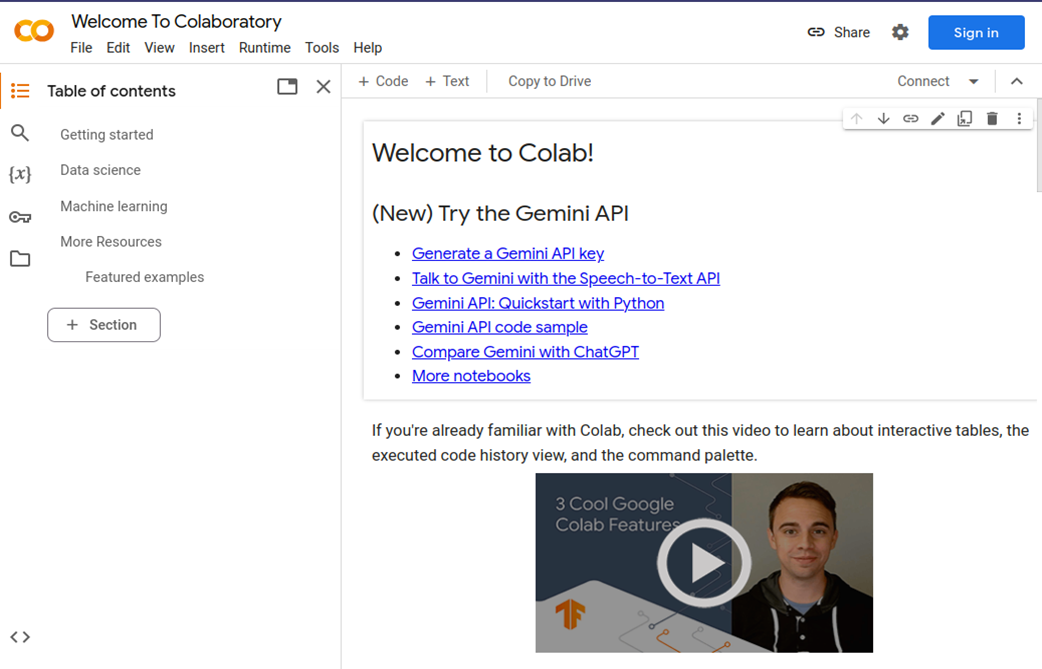Image resolution: width=1042 pixels, height=669 pixels.
Task: Move the cell down using the arrow
Action: tap(883, 119)
